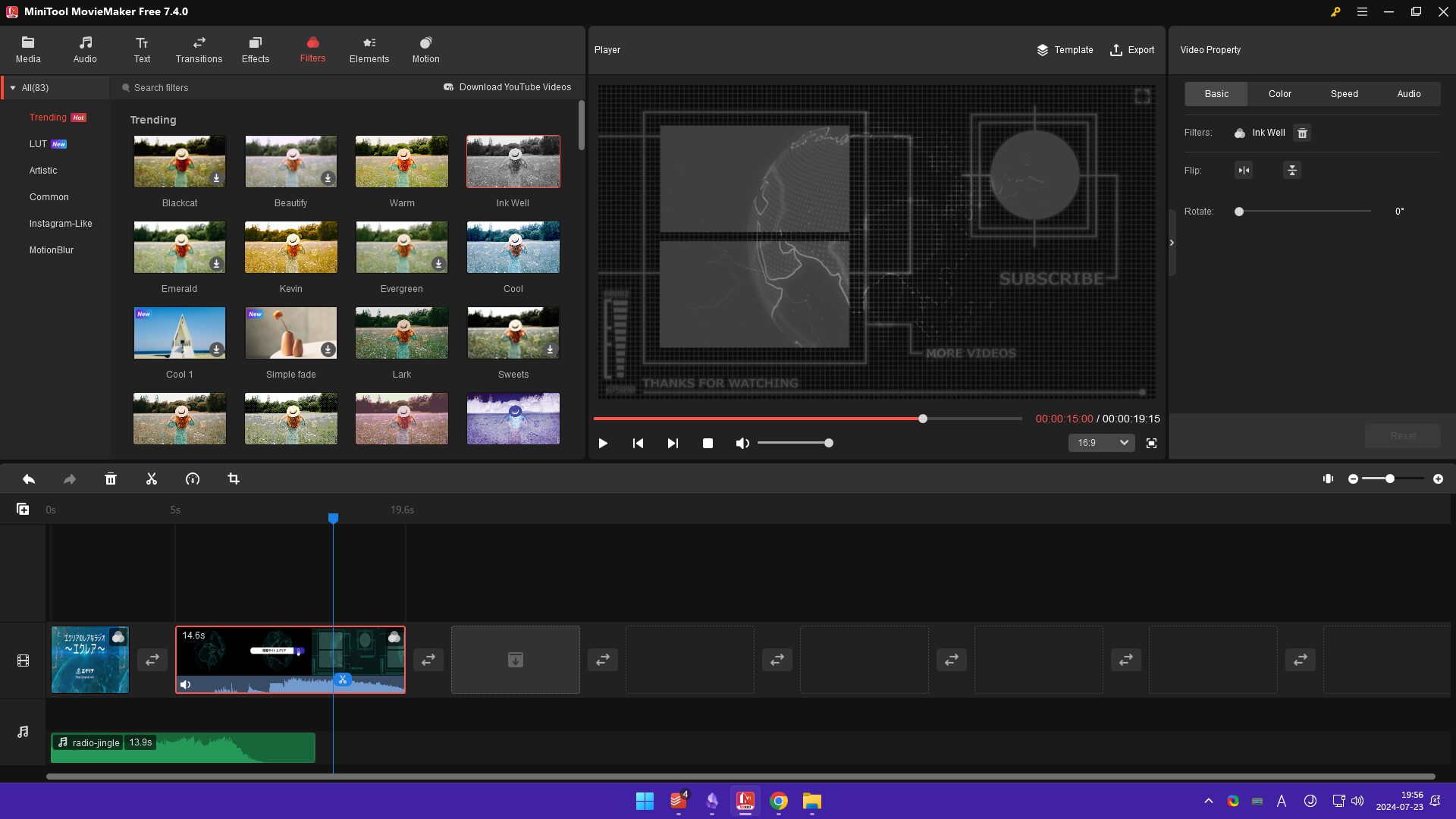1456x819 pixels.
Task: Toggle full screen preview in player
Action: click(1151, 444)
